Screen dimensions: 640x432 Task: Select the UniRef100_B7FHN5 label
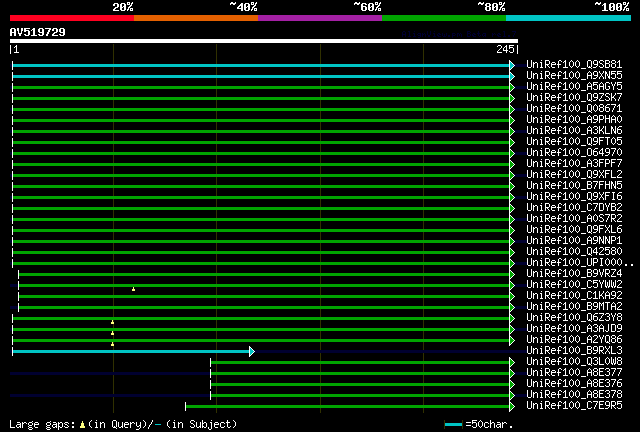[x=574, y=186]
